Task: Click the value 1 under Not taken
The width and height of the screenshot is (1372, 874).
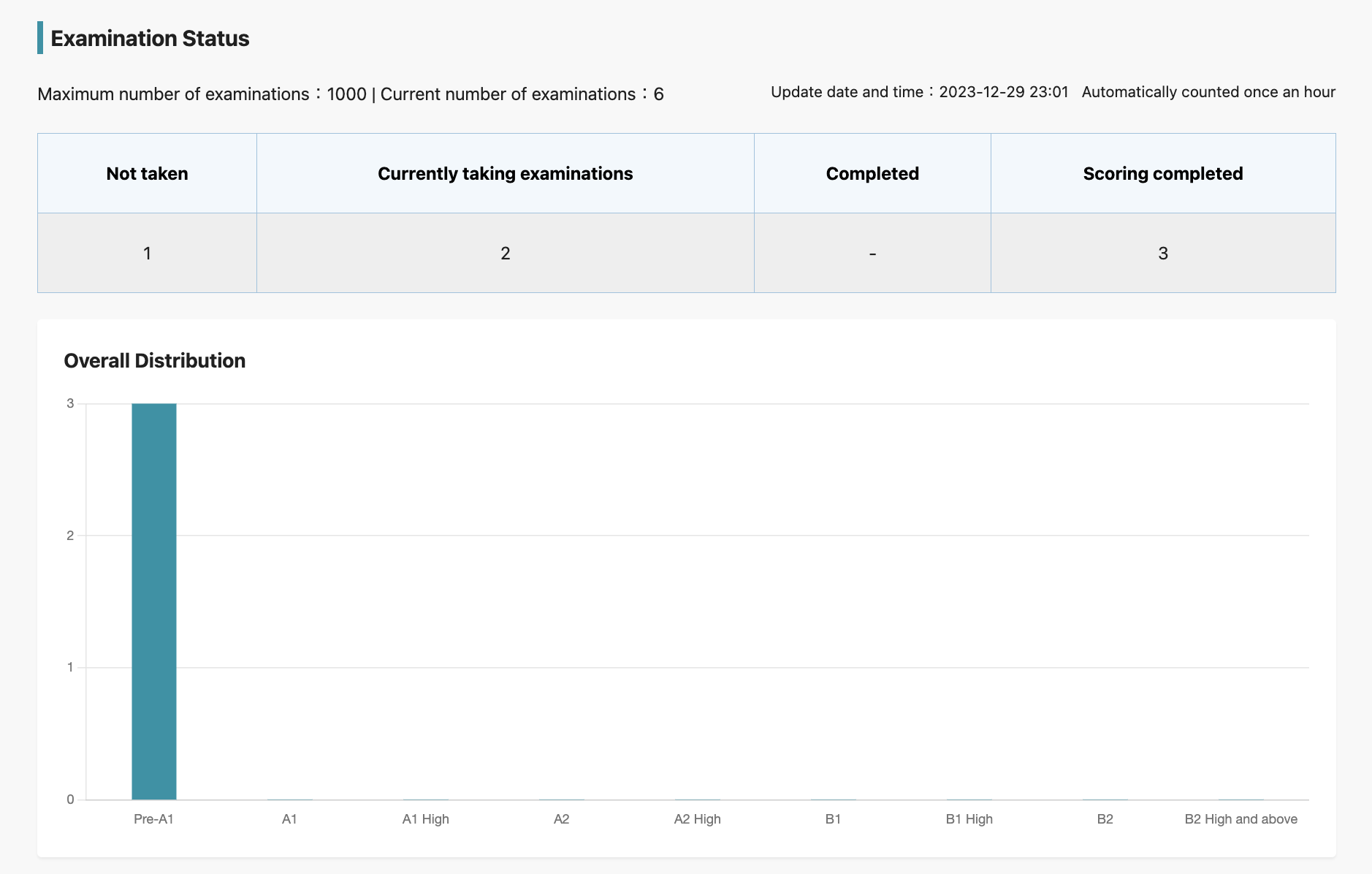Action: click(x=147, y=252)
